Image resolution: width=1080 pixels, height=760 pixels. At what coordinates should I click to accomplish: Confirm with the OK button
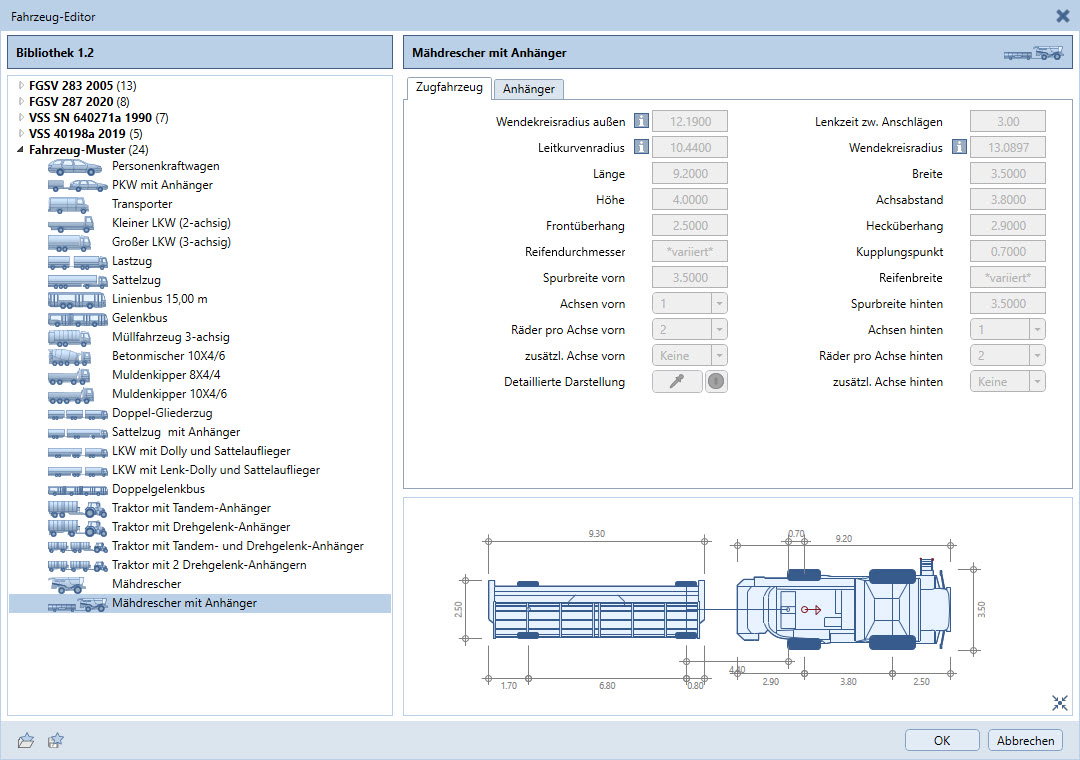942,741
